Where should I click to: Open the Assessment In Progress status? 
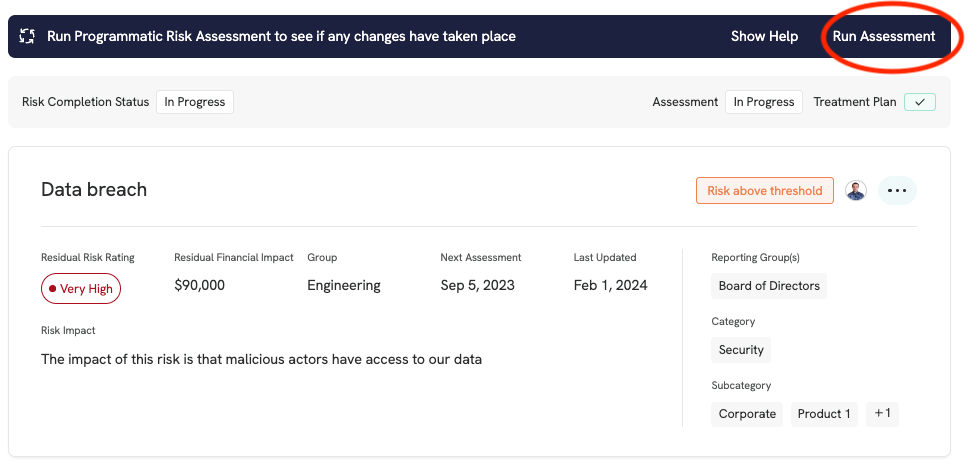click(x=764, y=102)
